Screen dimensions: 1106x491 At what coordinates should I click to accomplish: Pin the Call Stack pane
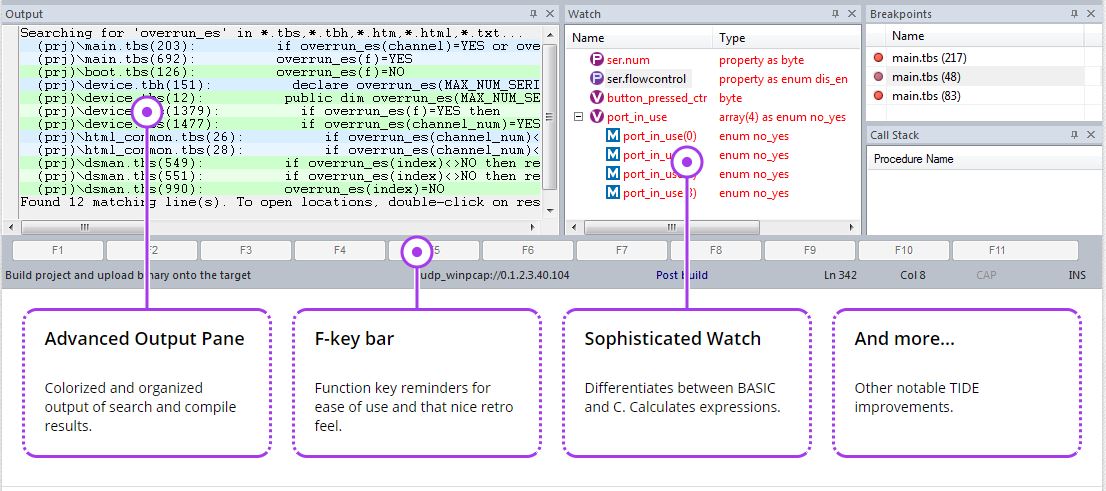click(x=1076, y=135)
